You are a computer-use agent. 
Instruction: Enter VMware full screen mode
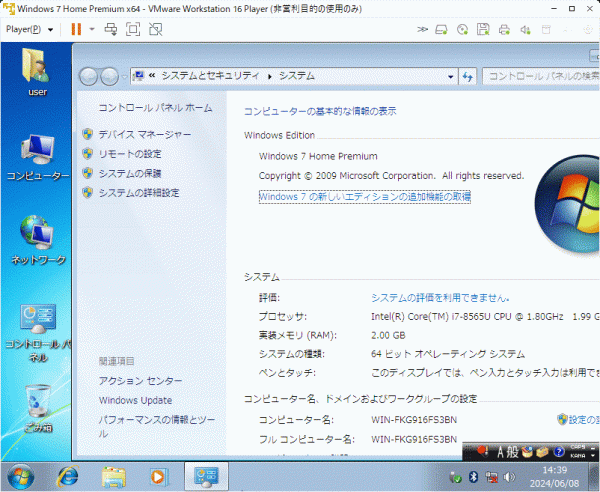pyautogui.click(x=134, y=29)
